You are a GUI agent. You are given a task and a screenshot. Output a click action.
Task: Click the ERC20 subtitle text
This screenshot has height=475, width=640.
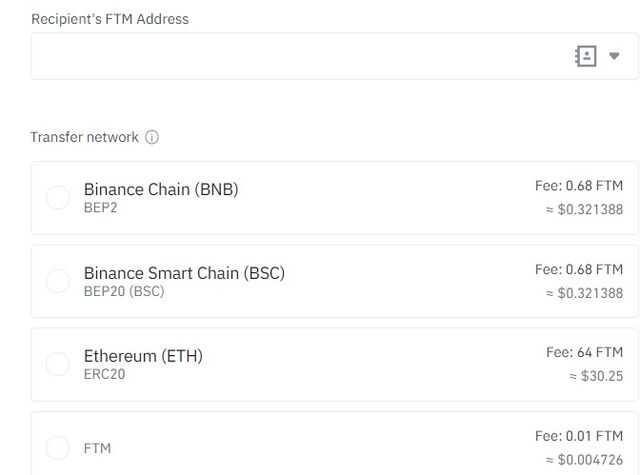coord(104,374)
